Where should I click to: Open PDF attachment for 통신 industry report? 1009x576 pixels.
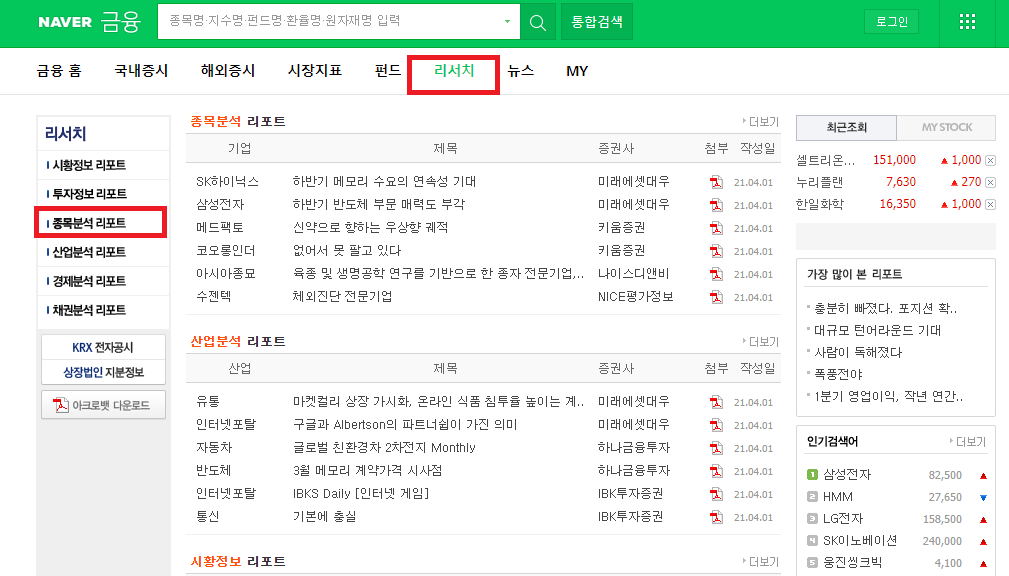(716, 517)
